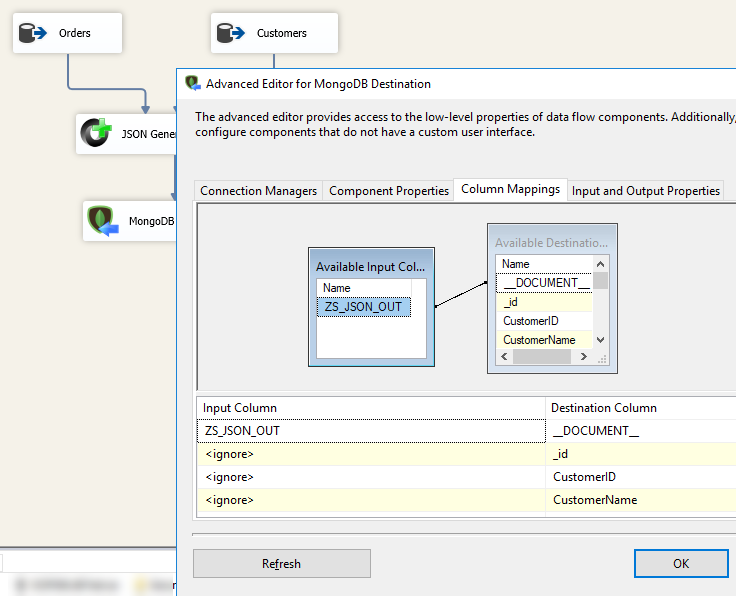Image resolution: width=736 pixels, height=596 pixels.
Task: Select the JSON Generator transform icon
Action: pos(96,133)
